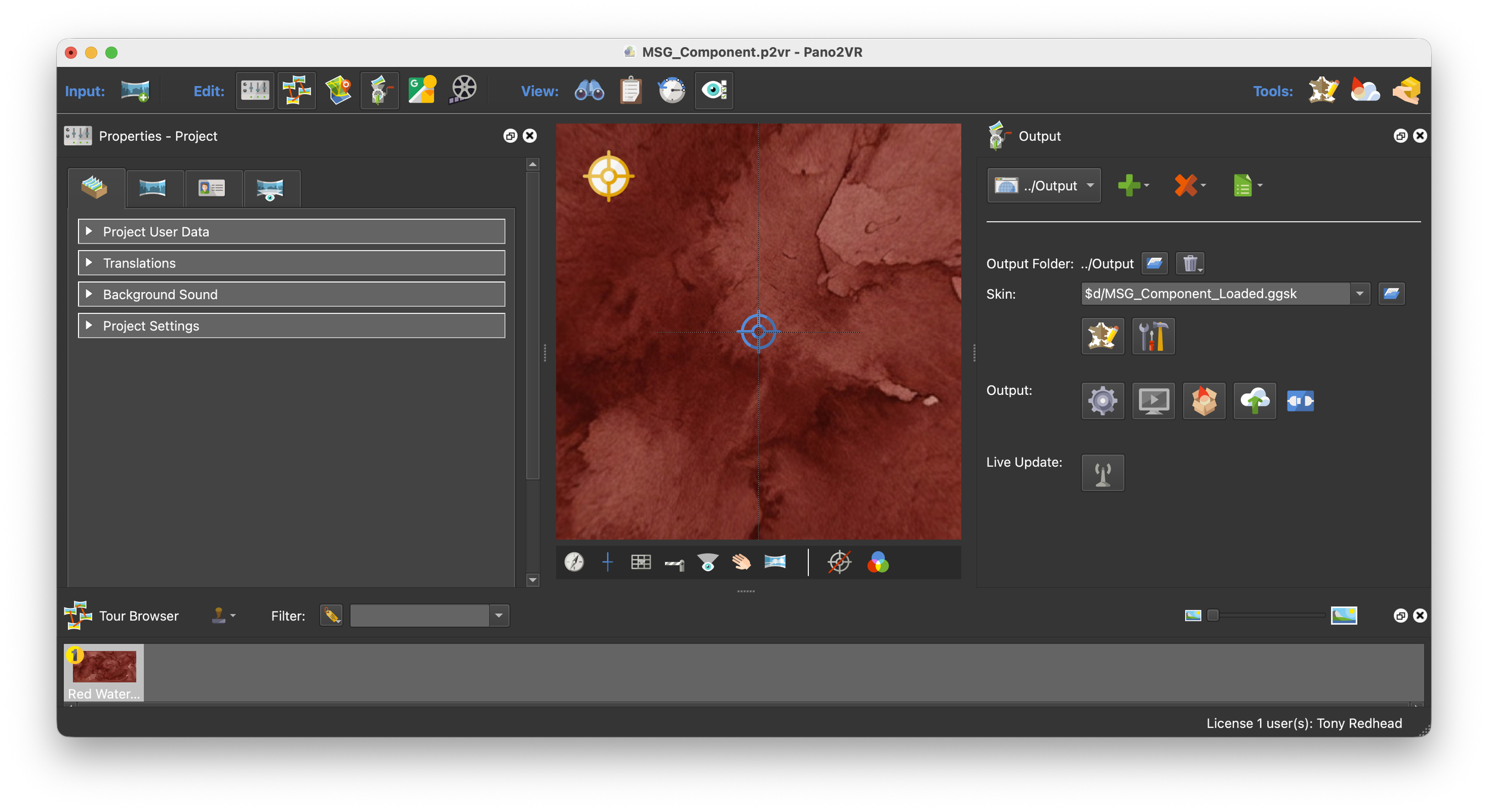Open the green plus add output menu

(x=1133, y=186)
